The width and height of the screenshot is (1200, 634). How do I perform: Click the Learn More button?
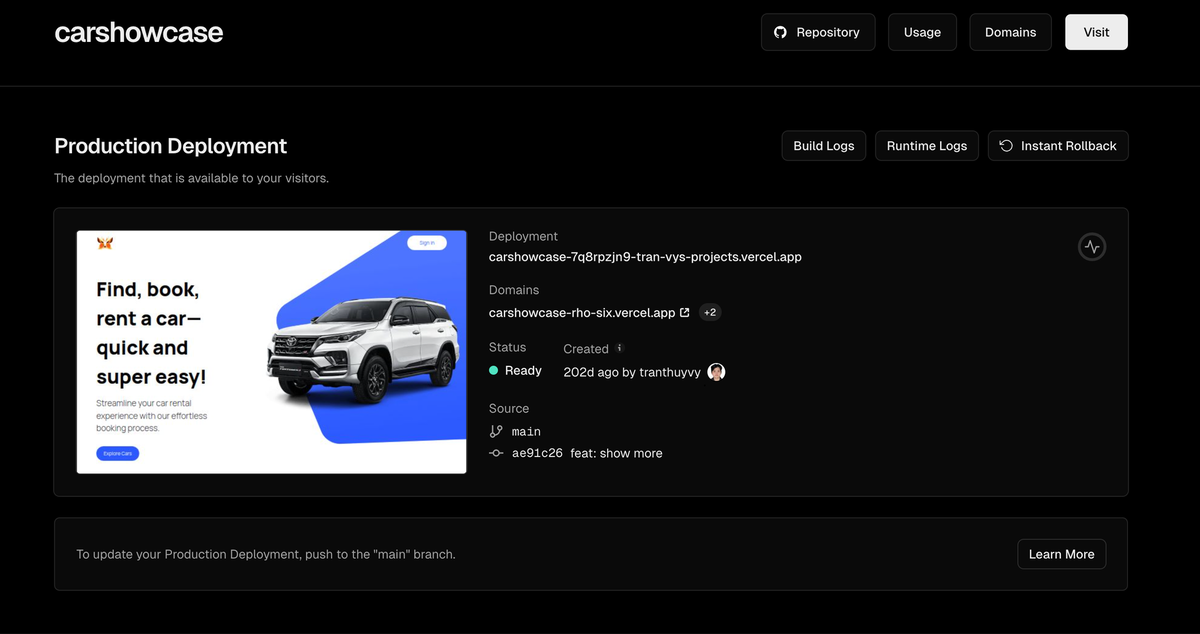tap(1061, 554)
